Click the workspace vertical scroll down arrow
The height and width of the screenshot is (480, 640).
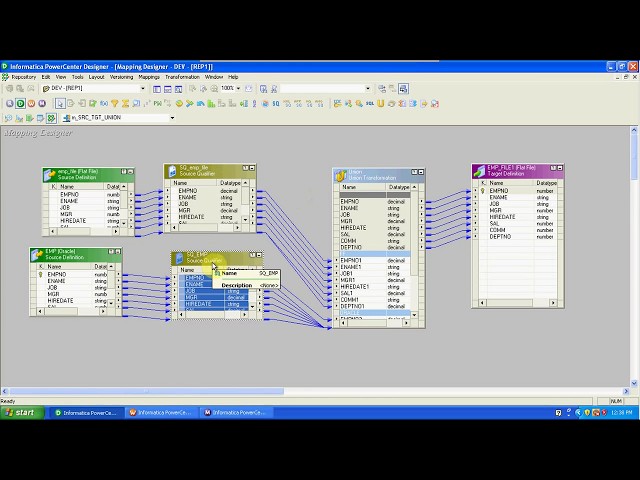click(634, 383)
